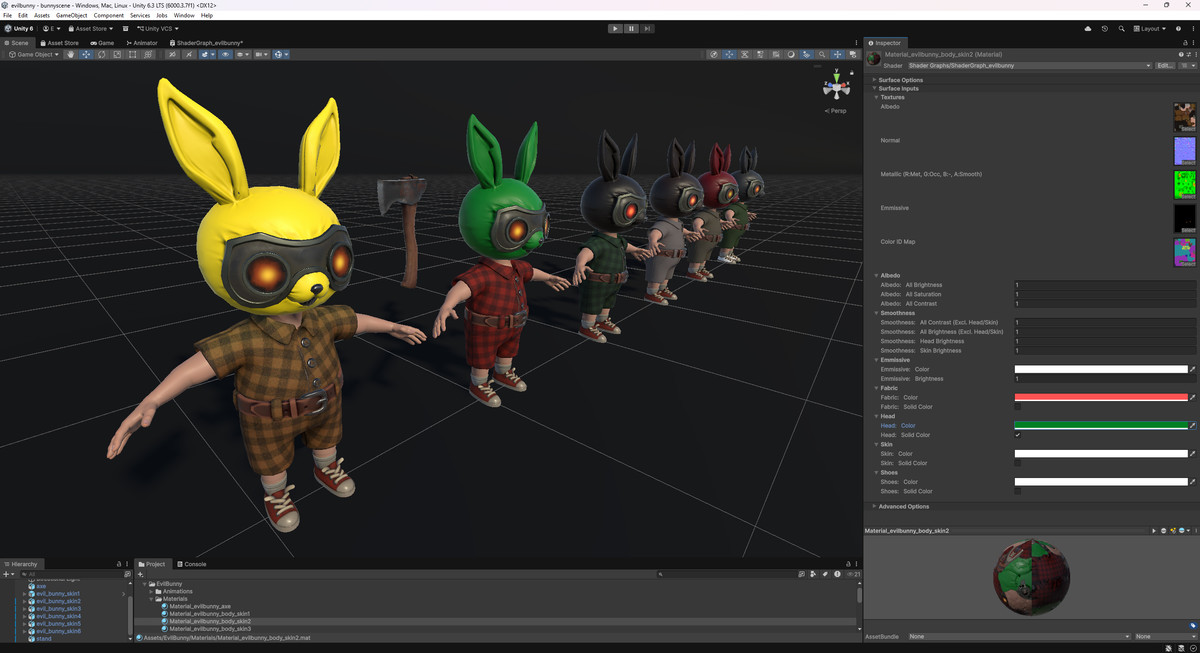Enable the Shoes Solid Color checkbox
The image size is (1200, 653).
(1018, 491)
